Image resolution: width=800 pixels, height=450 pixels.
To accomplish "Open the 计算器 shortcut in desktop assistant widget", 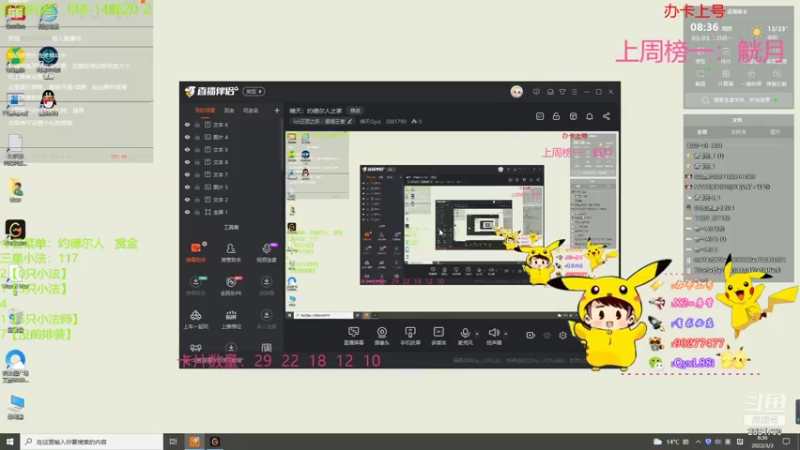I will tap(725, 77).
